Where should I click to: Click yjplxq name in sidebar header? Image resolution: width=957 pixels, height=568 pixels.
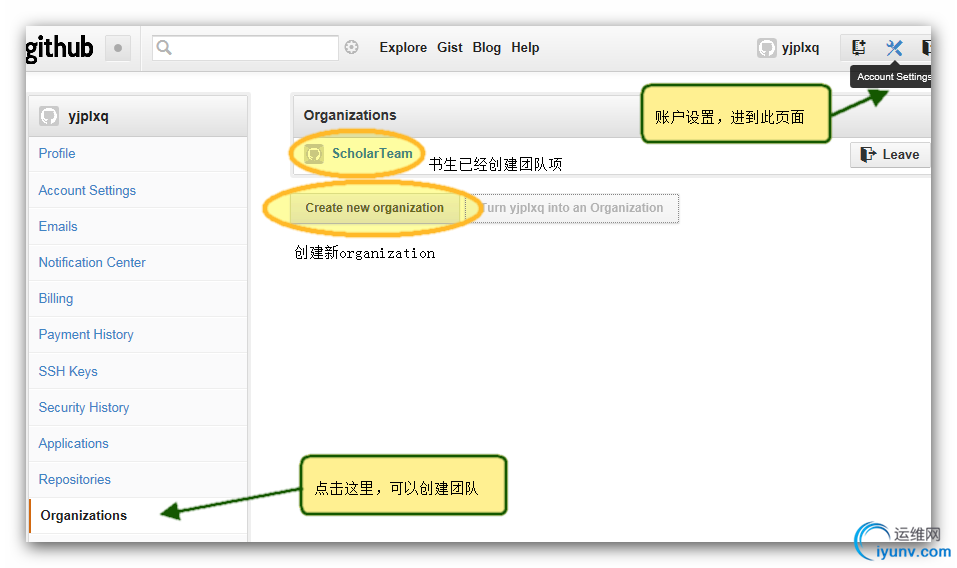point(88,116)
